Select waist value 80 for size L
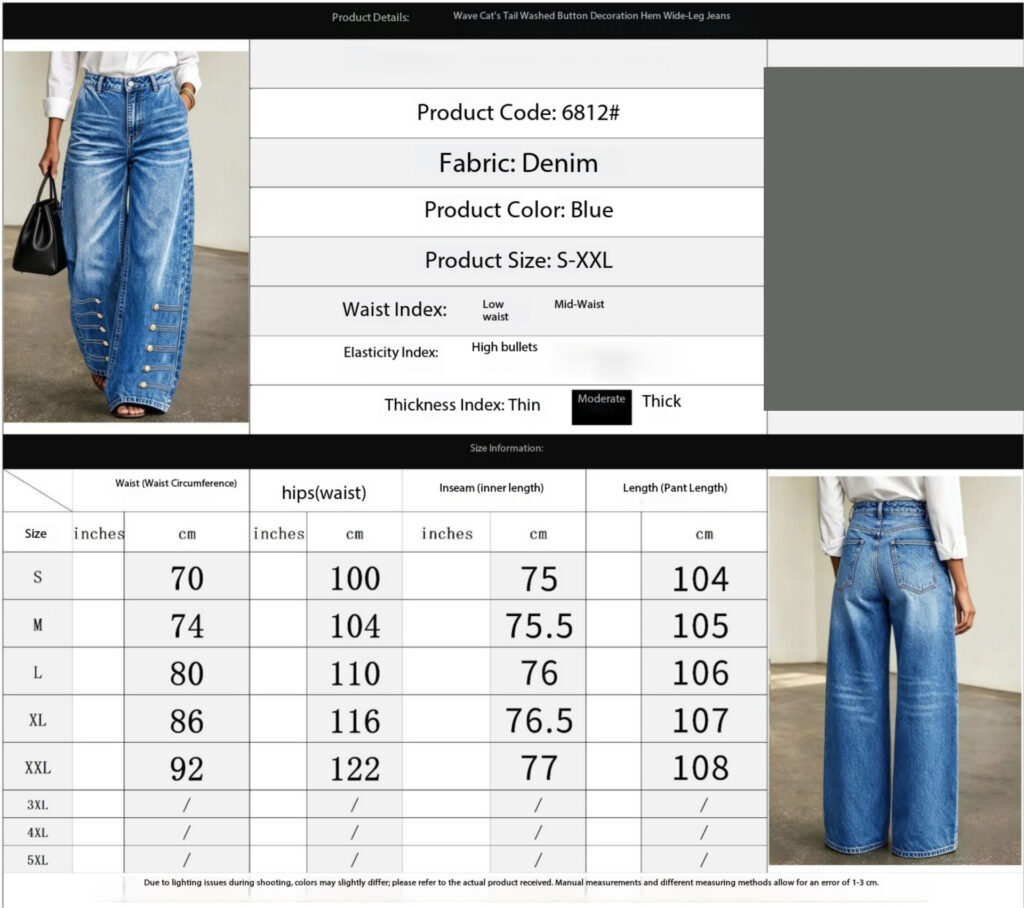This screenshot has width=1024, height=908. click(187, 673)
